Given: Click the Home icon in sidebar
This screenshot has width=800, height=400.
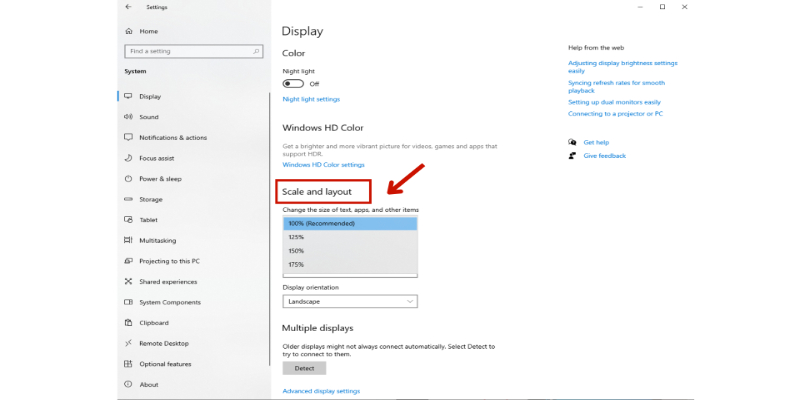Looking at the screenshot, I should pos(129,31).
